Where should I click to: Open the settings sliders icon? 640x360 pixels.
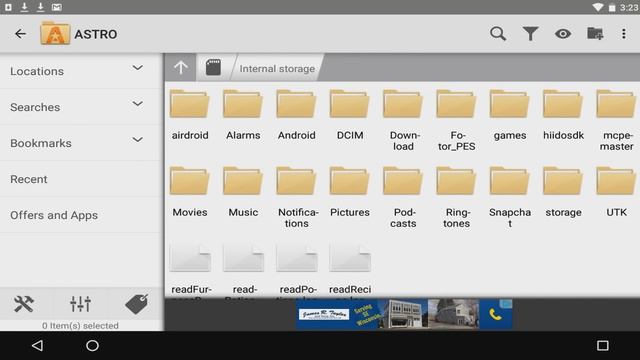80,304
